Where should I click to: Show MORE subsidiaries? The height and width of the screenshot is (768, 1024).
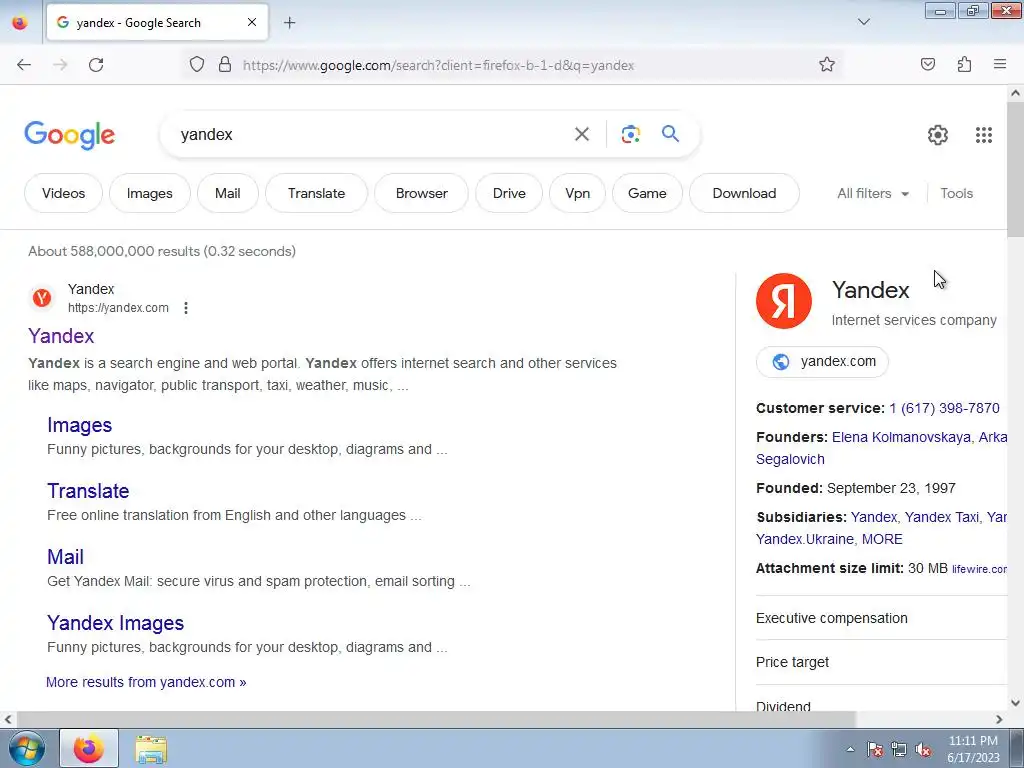[x=882, y=539]
